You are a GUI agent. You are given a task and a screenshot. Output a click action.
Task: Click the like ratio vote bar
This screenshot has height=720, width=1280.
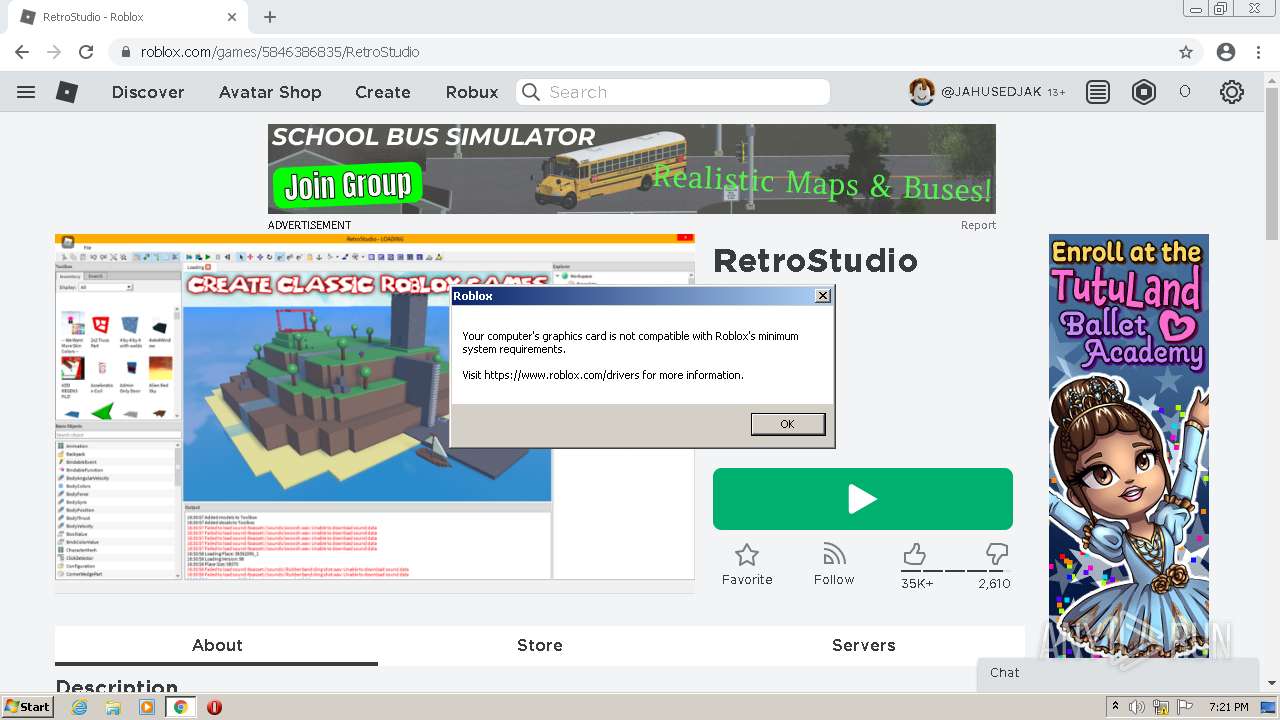955,571
